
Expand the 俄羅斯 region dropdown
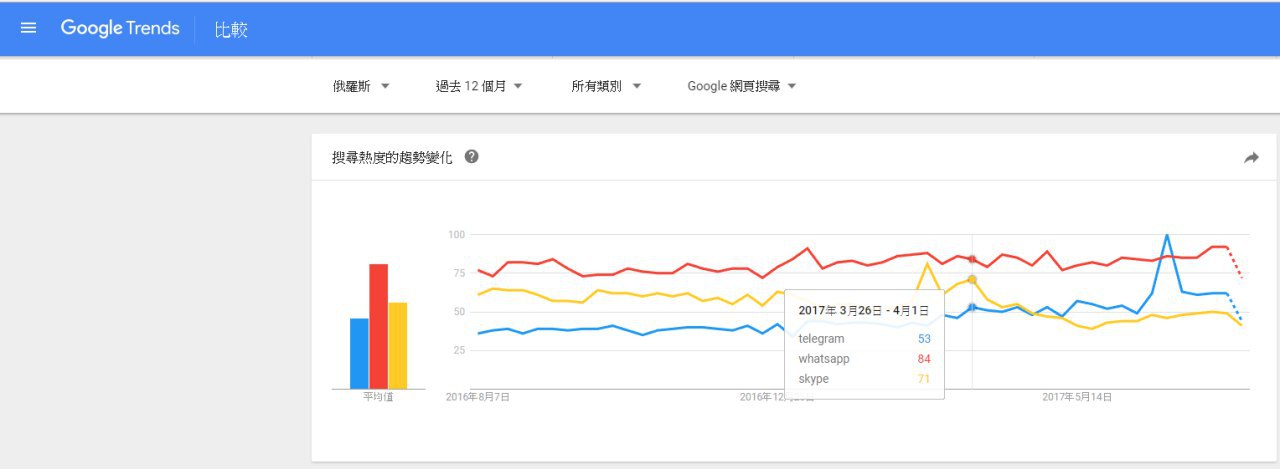point(361,86)
